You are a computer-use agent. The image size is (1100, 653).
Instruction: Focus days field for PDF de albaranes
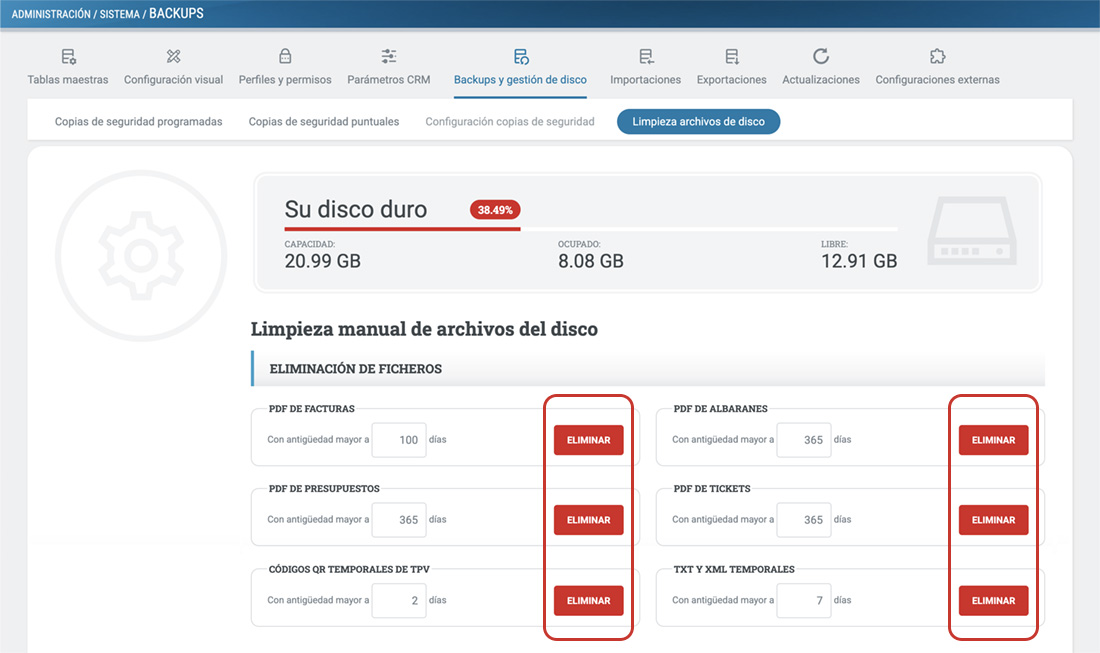pos(804,440)
